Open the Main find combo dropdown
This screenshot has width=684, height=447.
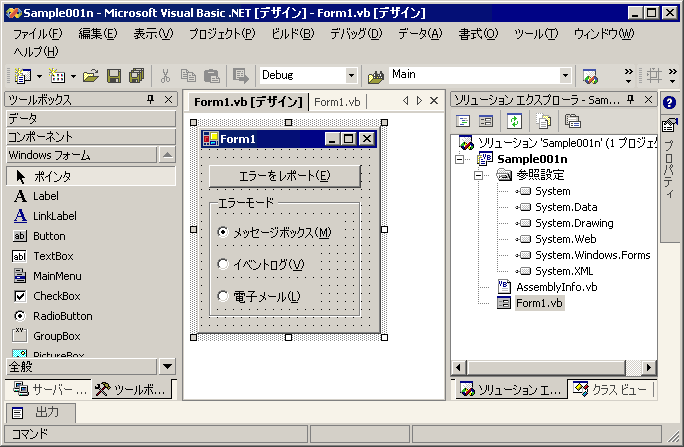[565, 75]
